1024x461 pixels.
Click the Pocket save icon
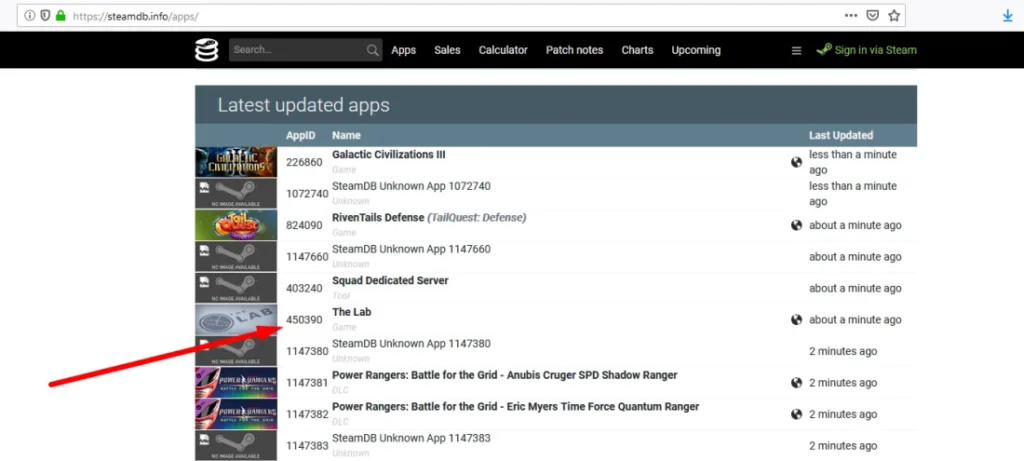coord(872,15)
